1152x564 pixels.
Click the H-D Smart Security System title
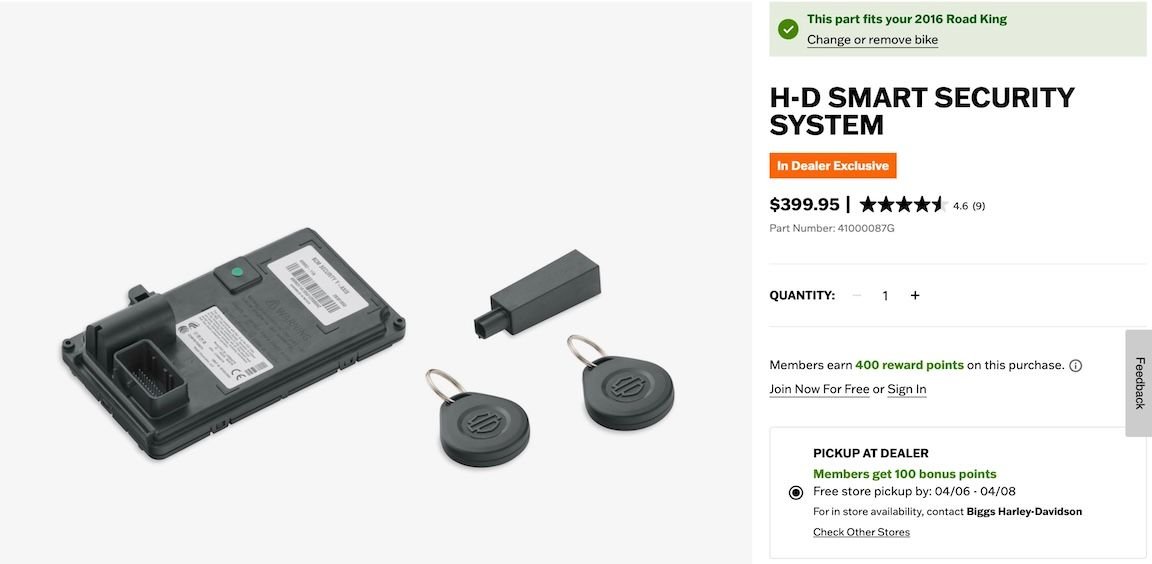point(922,111)
